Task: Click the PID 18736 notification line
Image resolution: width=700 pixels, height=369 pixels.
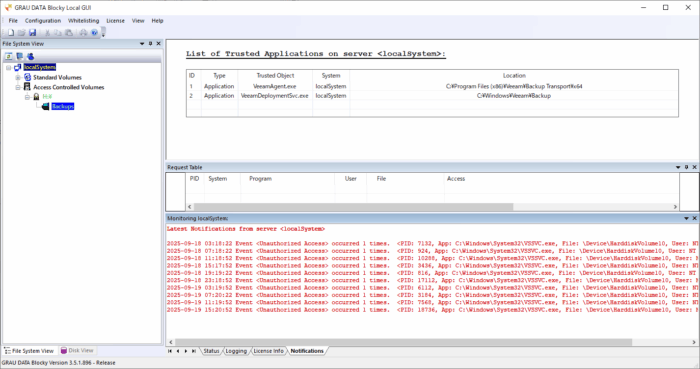Action: point(433,310)
